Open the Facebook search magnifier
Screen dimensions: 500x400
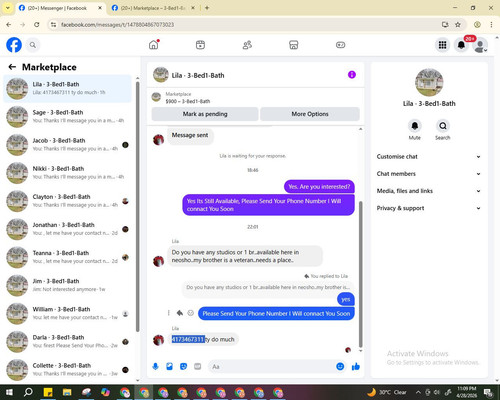[x=33, y=45]
